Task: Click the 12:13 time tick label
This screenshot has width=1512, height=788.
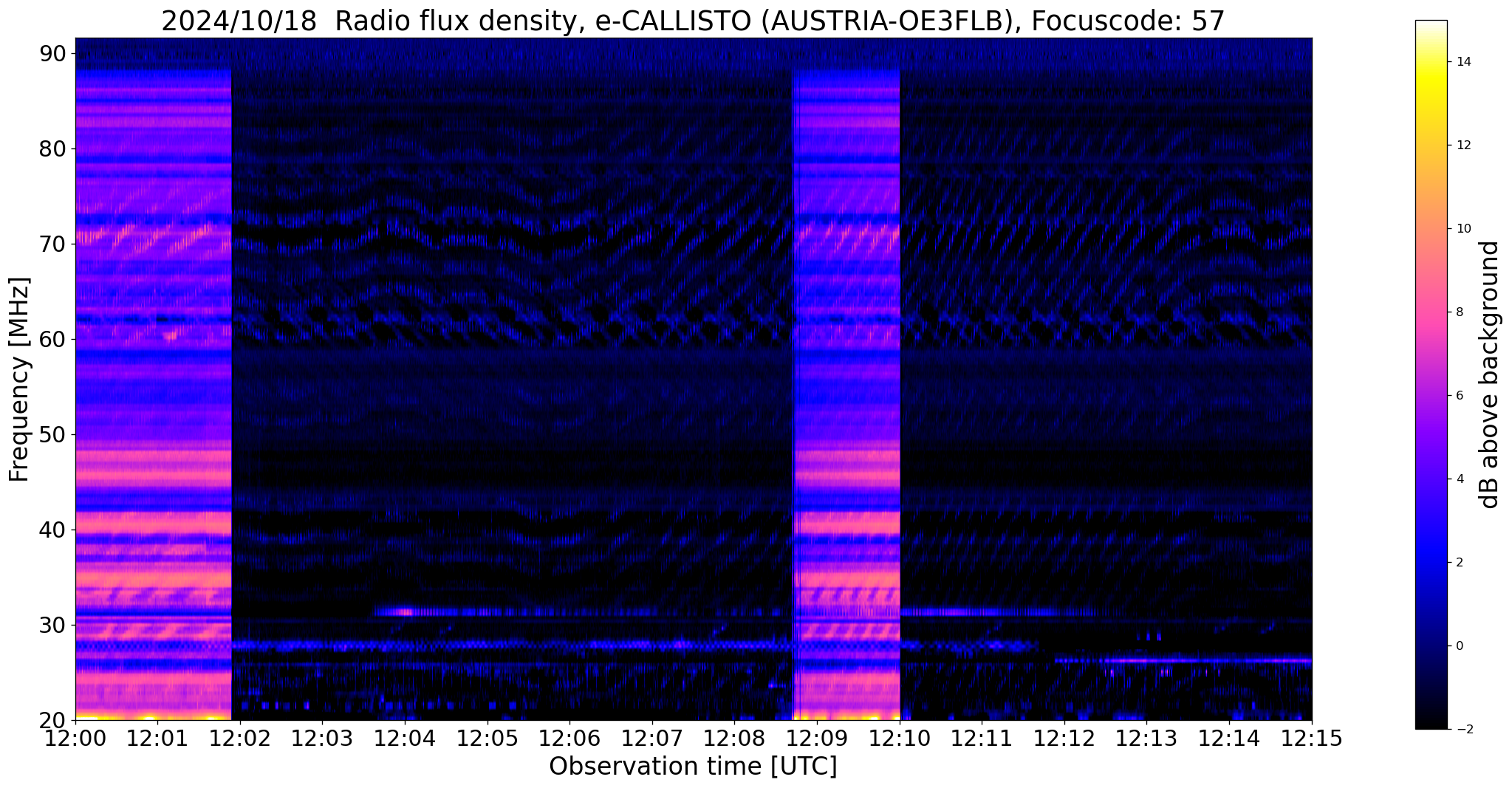Action: [1146, 738]
